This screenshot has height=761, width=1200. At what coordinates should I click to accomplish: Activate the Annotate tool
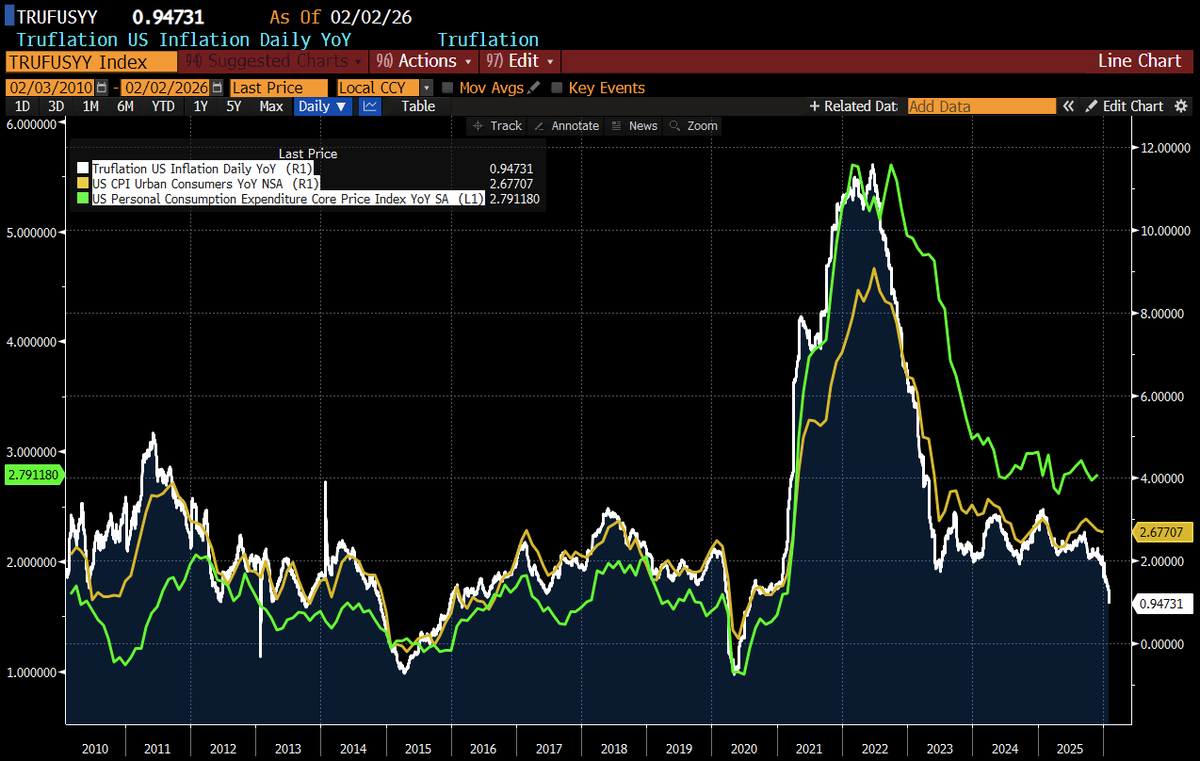[566, 126]
